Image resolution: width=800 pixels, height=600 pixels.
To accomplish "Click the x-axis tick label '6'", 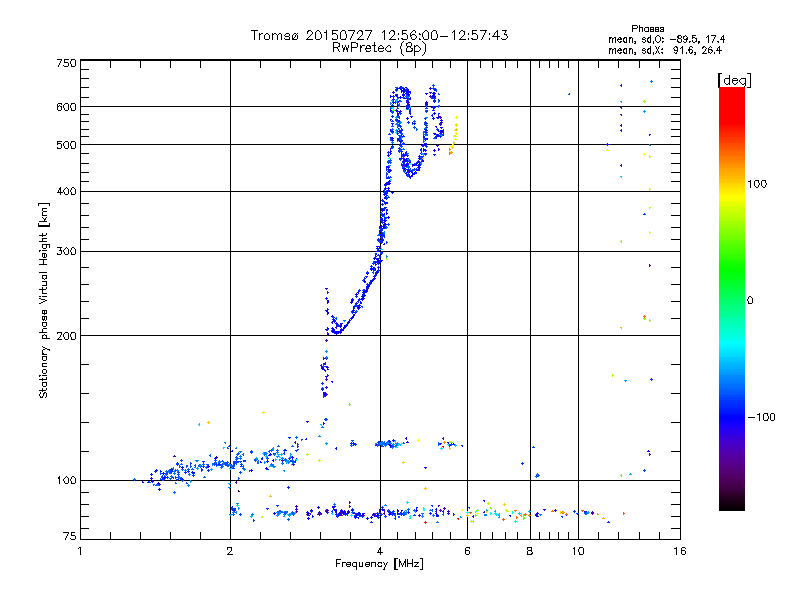I will pyautogui.click(x=467, y=551).
